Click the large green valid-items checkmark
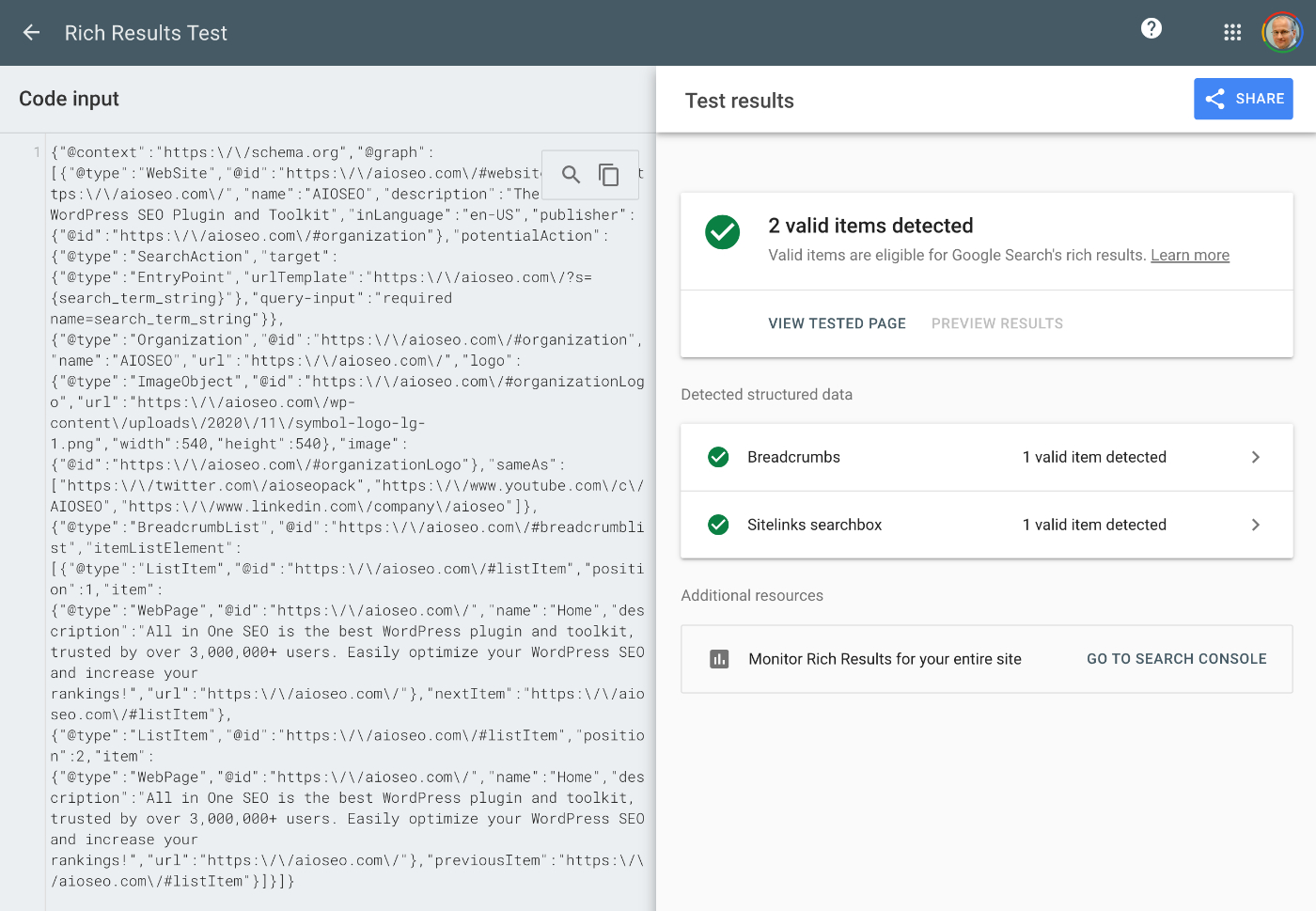The width and height of the screenshot is (1316, 911). tap(722, 231)
